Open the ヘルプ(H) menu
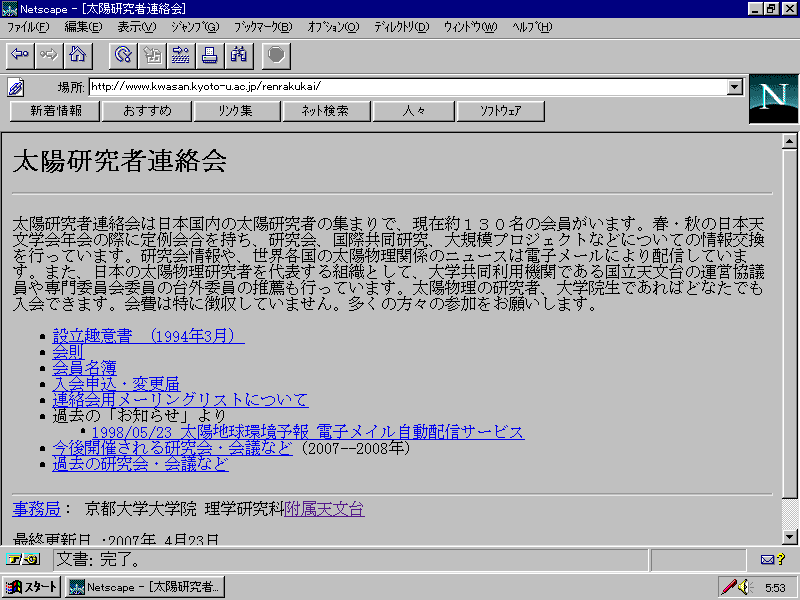 (x=532, y=27)
